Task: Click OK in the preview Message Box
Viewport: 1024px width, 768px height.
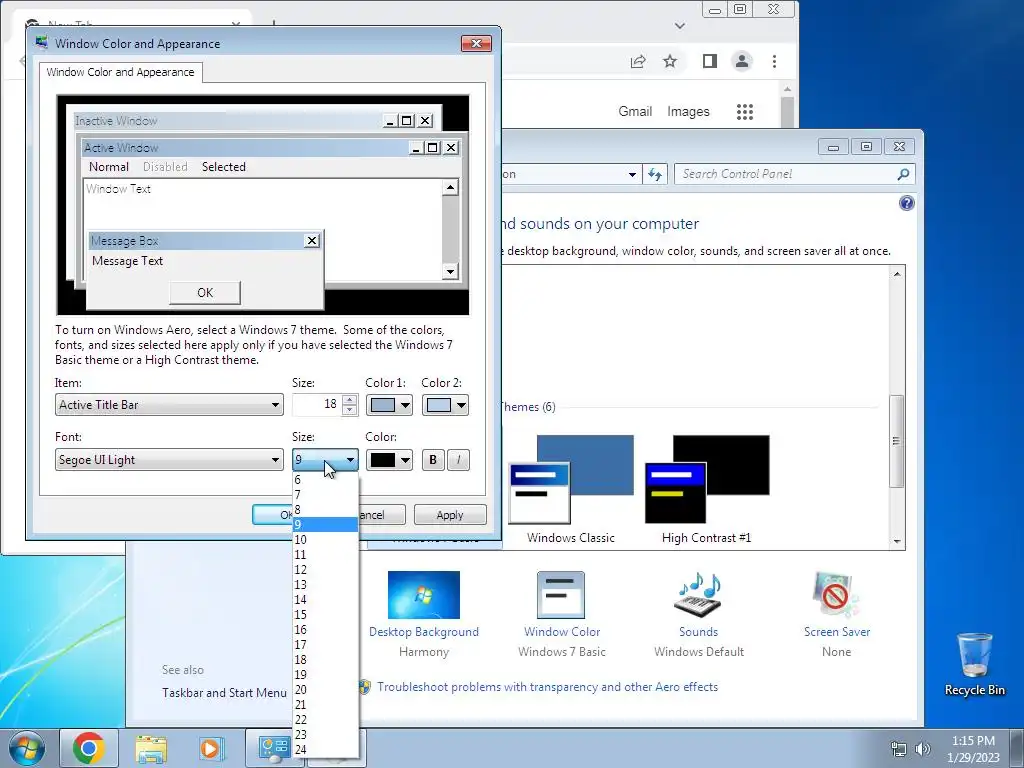Action: point(205,293)
